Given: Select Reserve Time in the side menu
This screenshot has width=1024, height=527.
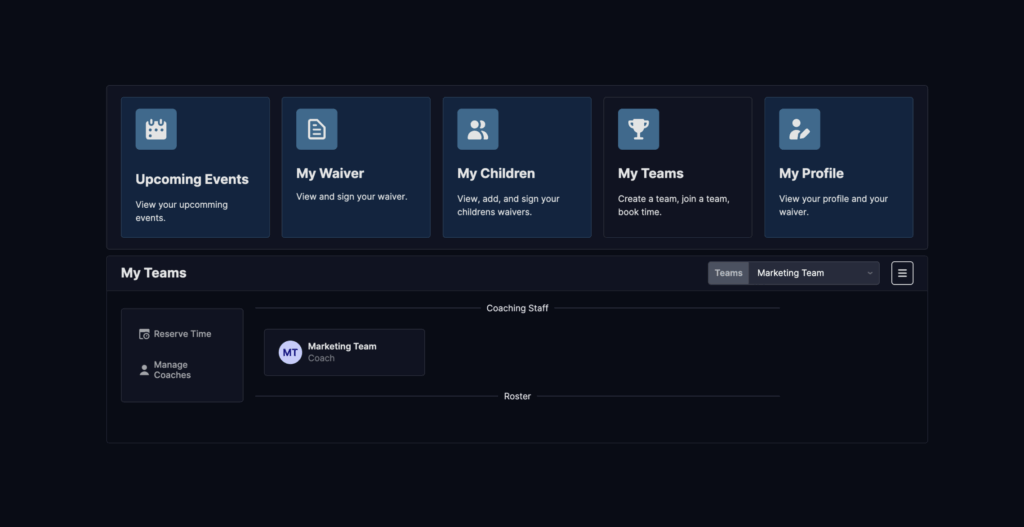Looking at the screenshot, I should [182, 334].
